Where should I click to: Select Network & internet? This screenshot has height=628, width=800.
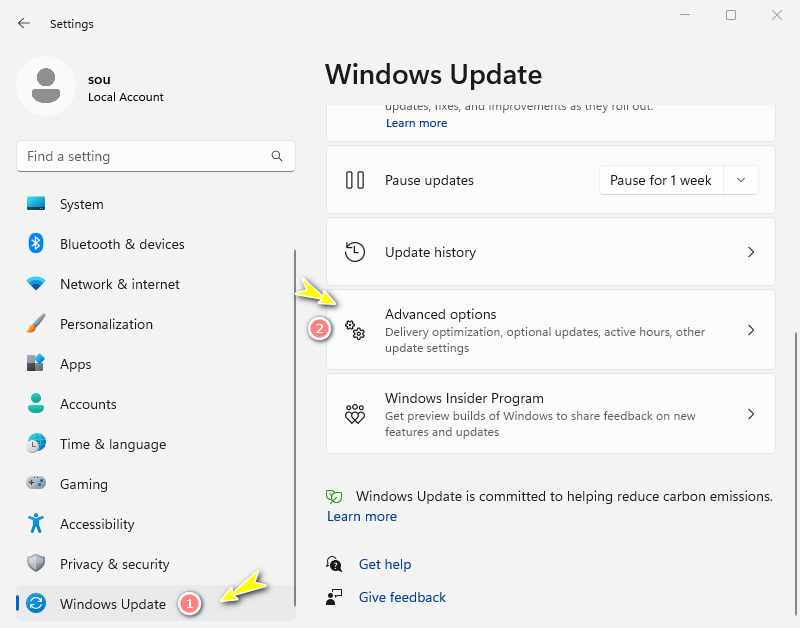(156, 284)
